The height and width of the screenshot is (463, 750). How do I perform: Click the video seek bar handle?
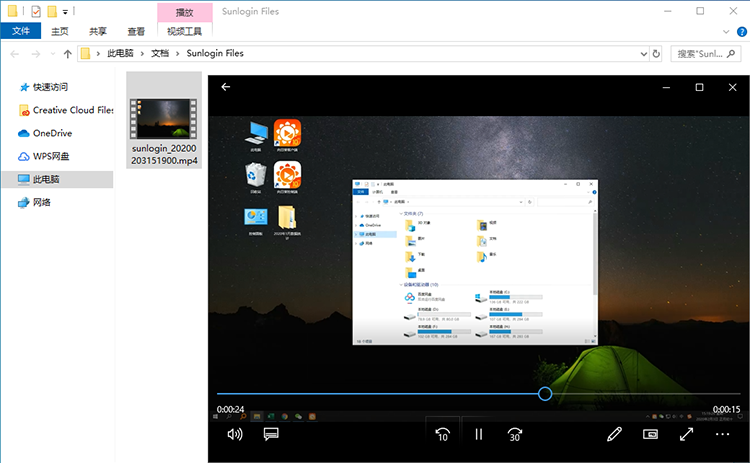click(x=545, y=394)
